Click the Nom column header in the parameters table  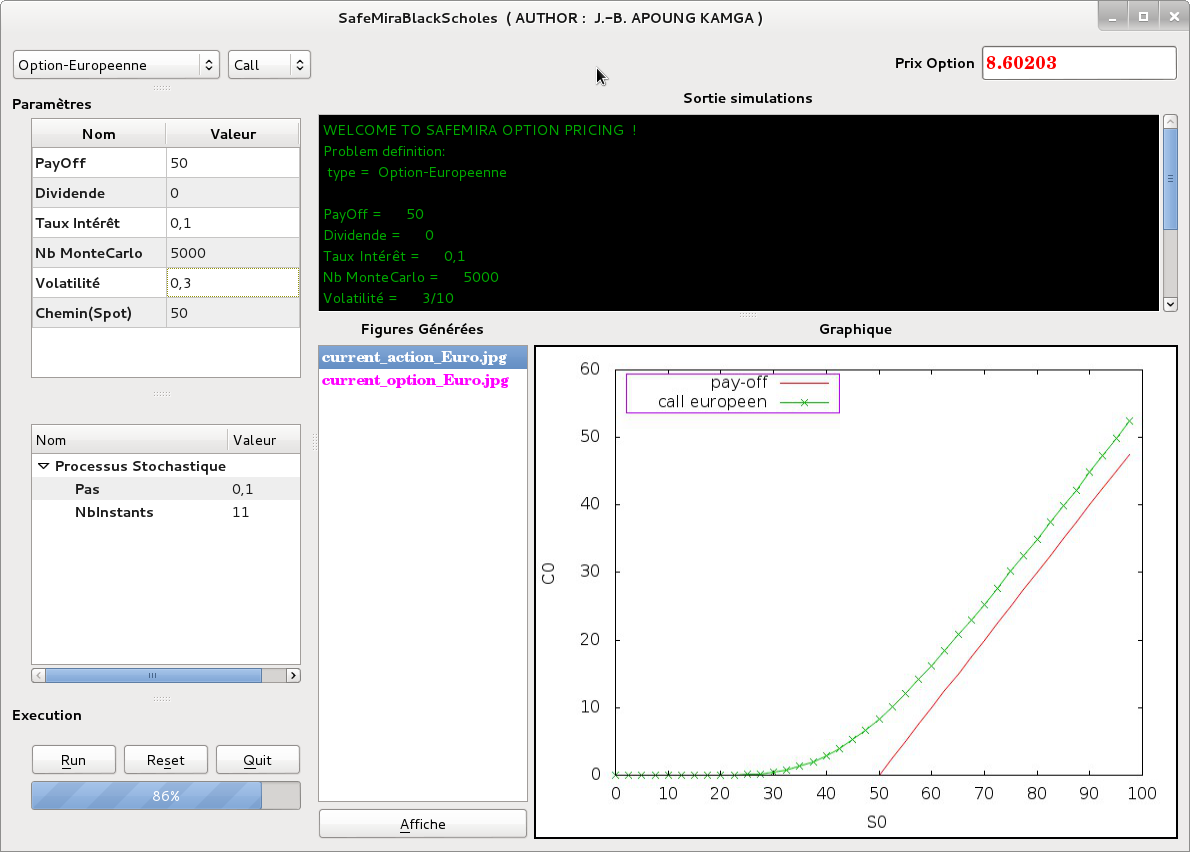pyautogui.click(x=99, y=134)
